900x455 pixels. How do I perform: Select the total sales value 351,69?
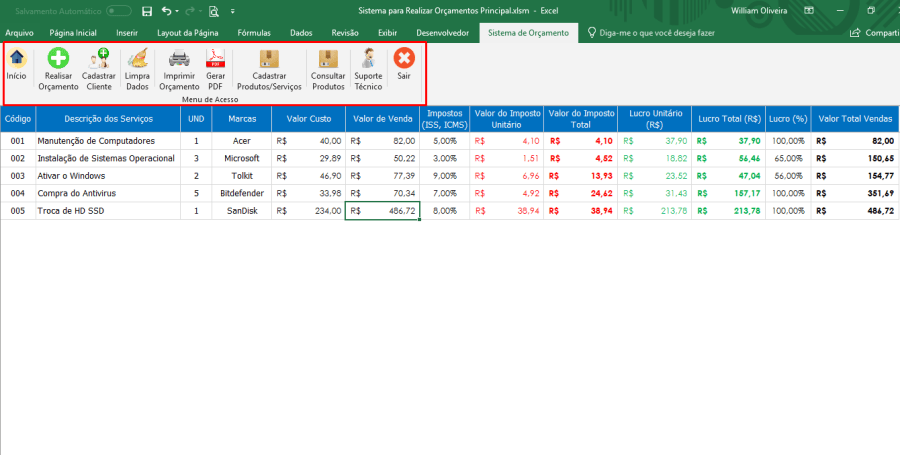pos(855,193)
